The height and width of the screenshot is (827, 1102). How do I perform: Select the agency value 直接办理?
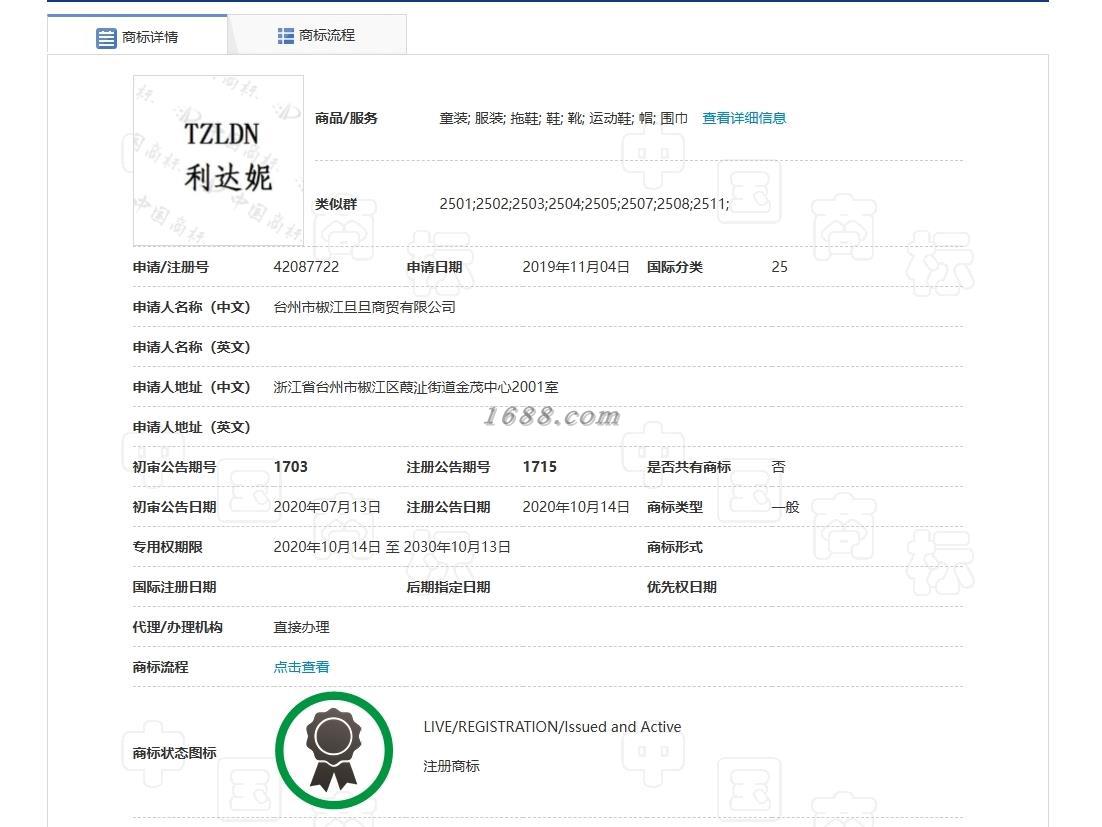pos(302,627)
